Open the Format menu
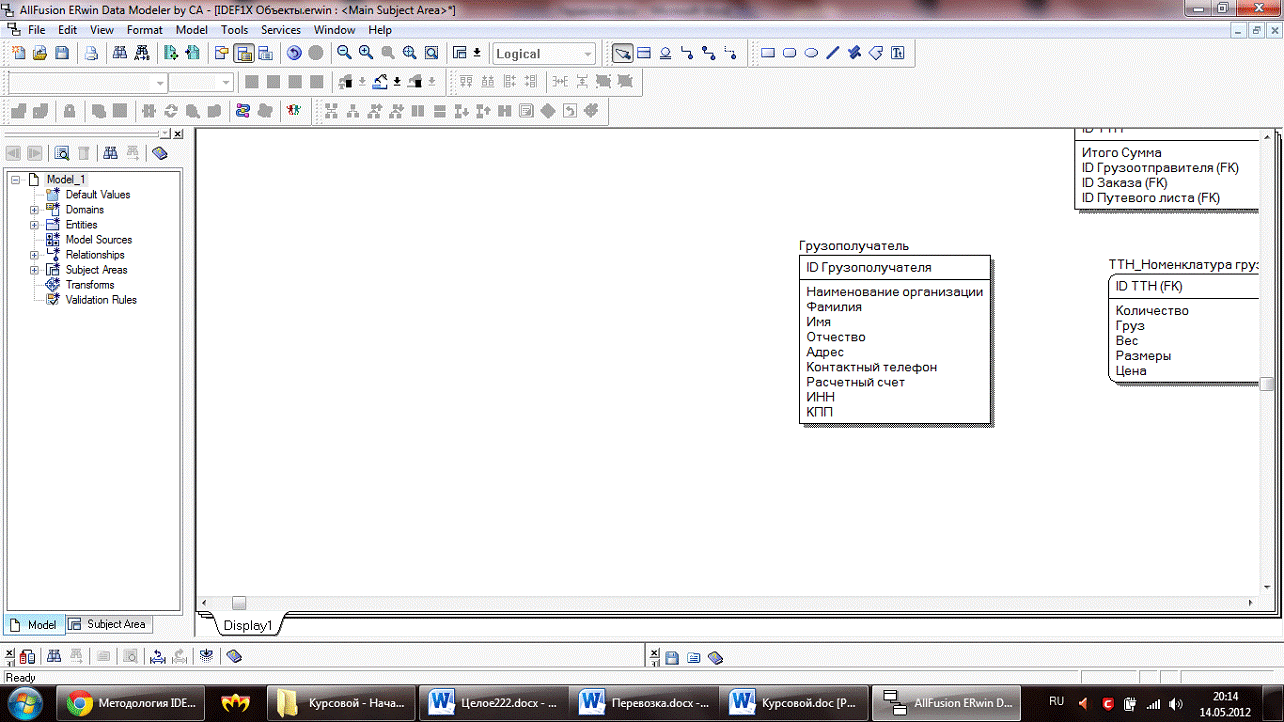This screenshot has width=1284, height=722. point(144,30)
